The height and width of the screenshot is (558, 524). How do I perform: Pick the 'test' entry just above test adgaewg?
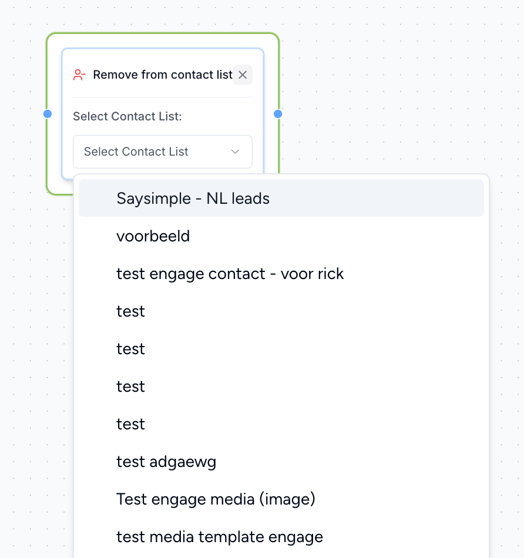coord(281,424)
